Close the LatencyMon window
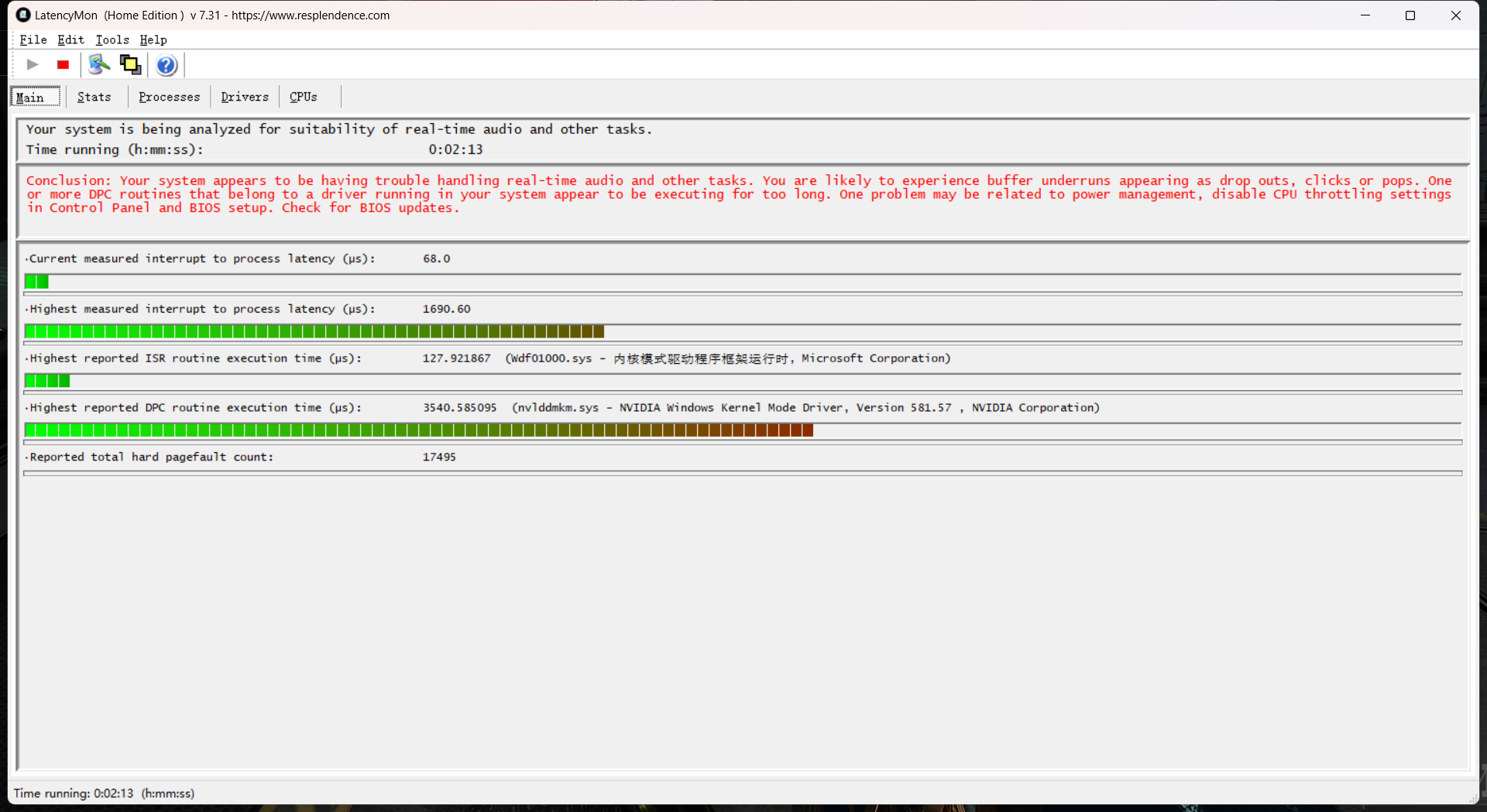The image size is (1487, 812). [x=1456, y=15]
